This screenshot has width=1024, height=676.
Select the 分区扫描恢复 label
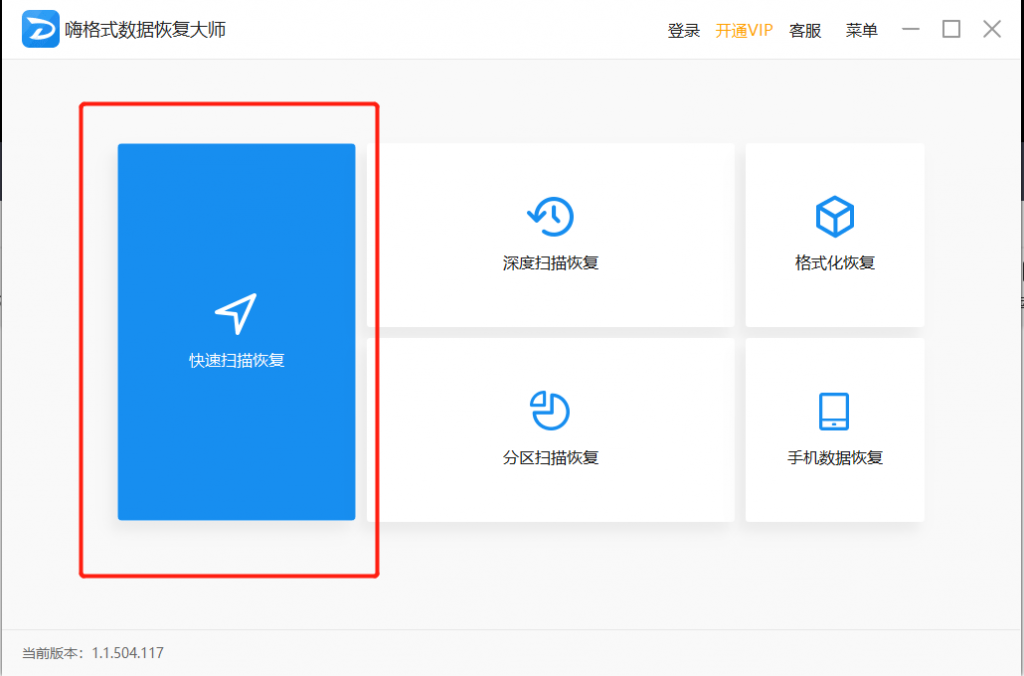tap(551, 458)
